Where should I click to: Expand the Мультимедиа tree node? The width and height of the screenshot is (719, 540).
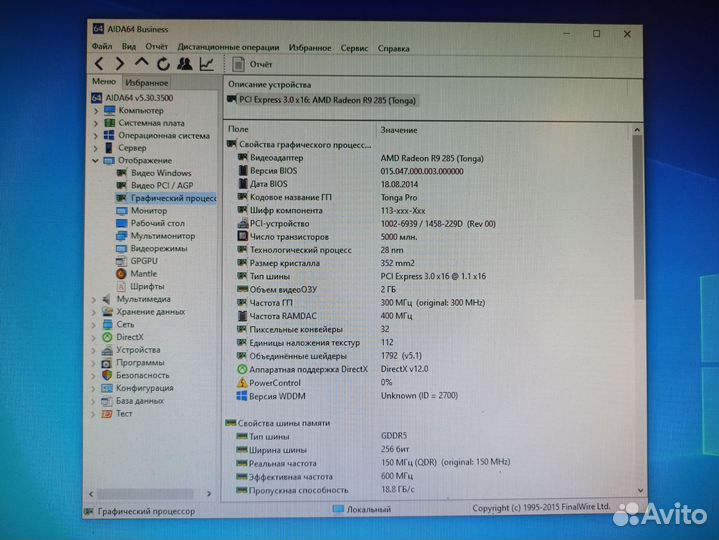(94, 299)
